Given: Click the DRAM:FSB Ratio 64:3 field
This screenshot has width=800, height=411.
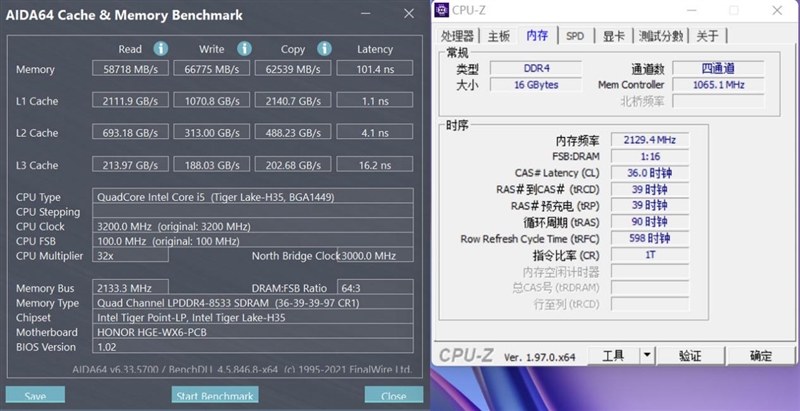Looking at the screenshot, I should (x=374, y=287).
